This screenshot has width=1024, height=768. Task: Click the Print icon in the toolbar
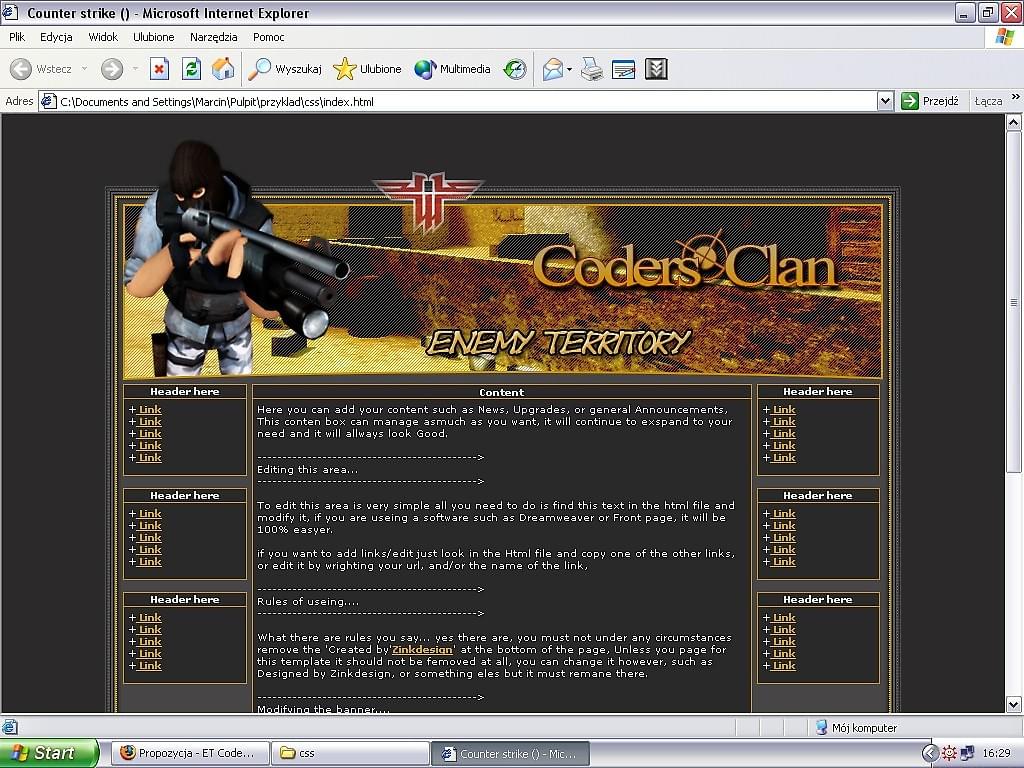point(592,69)
